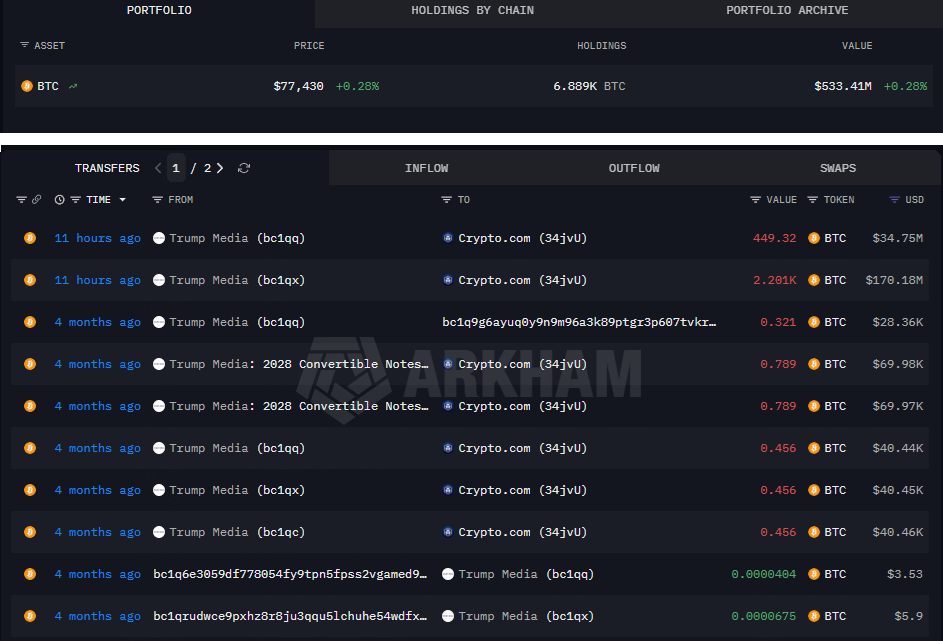Open Trump Media (bc1qx) sender in $170.18M row
The width and height of the screenshot is (943, 641).
pyautogui.click(x=237, y=280)
